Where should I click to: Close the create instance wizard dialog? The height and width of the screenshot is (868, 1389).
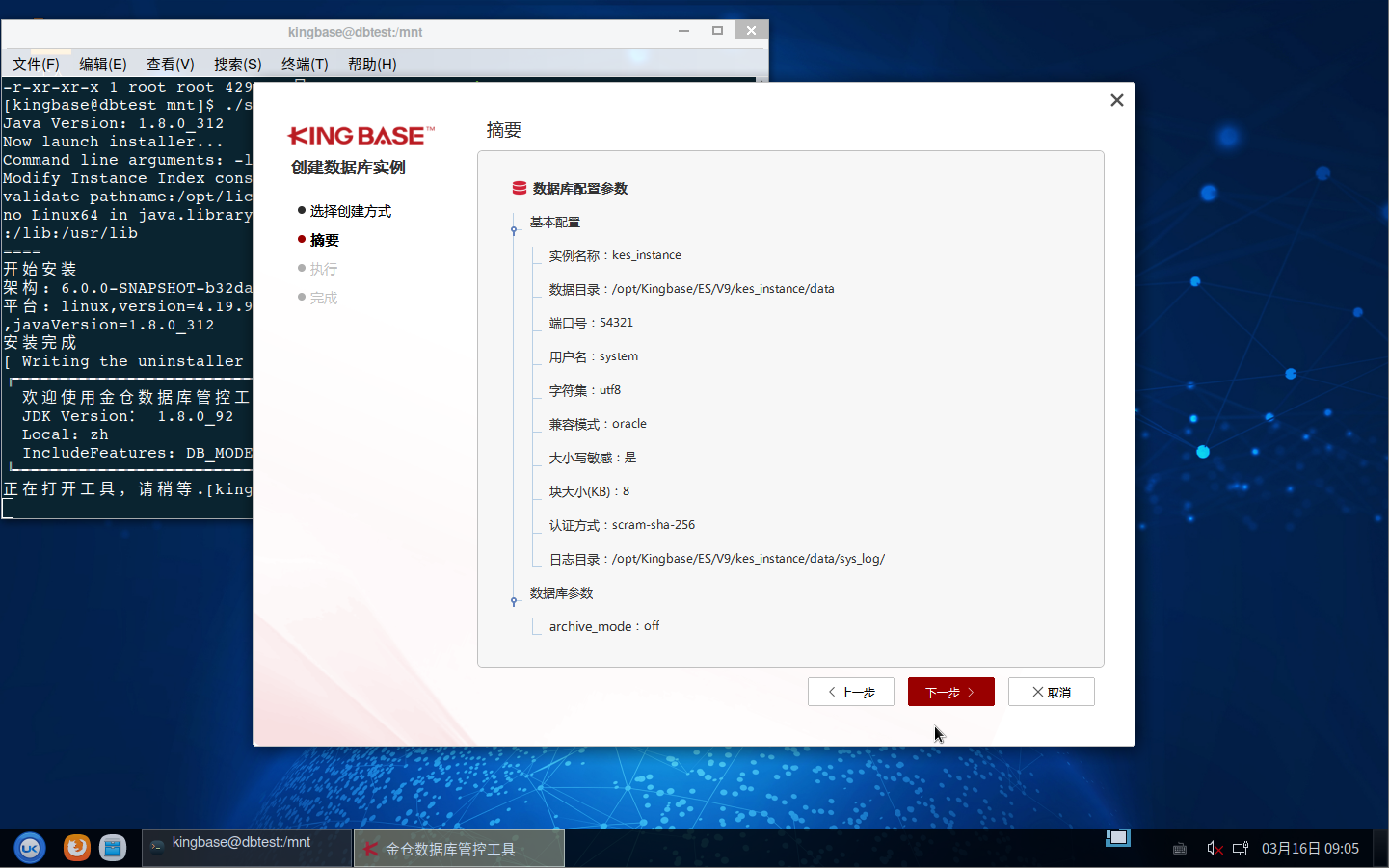click(x=1117, y=100)
